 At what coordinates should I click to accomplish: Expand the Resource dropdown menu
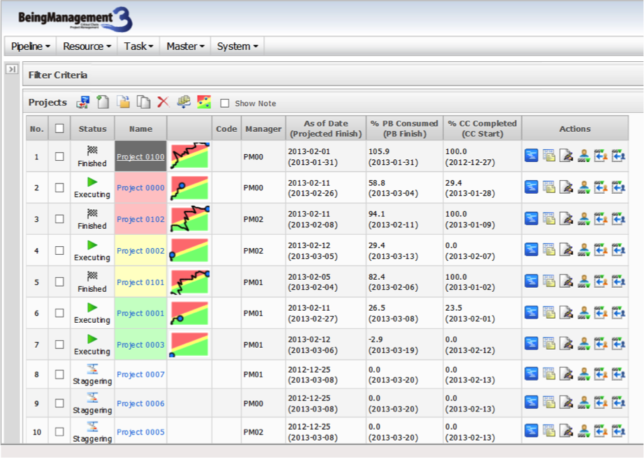coord(86,46)
